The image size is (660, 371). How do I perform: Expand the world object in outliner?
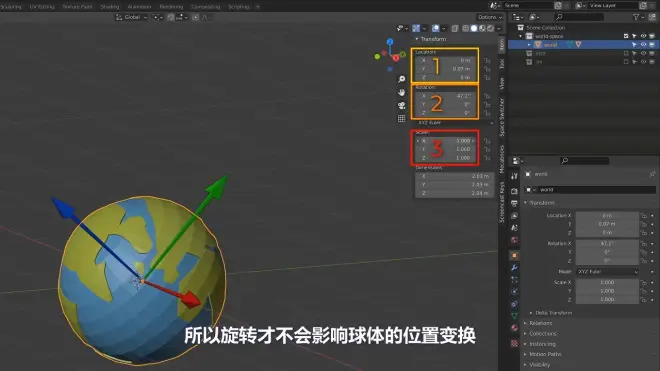click(x=529, y=45)
